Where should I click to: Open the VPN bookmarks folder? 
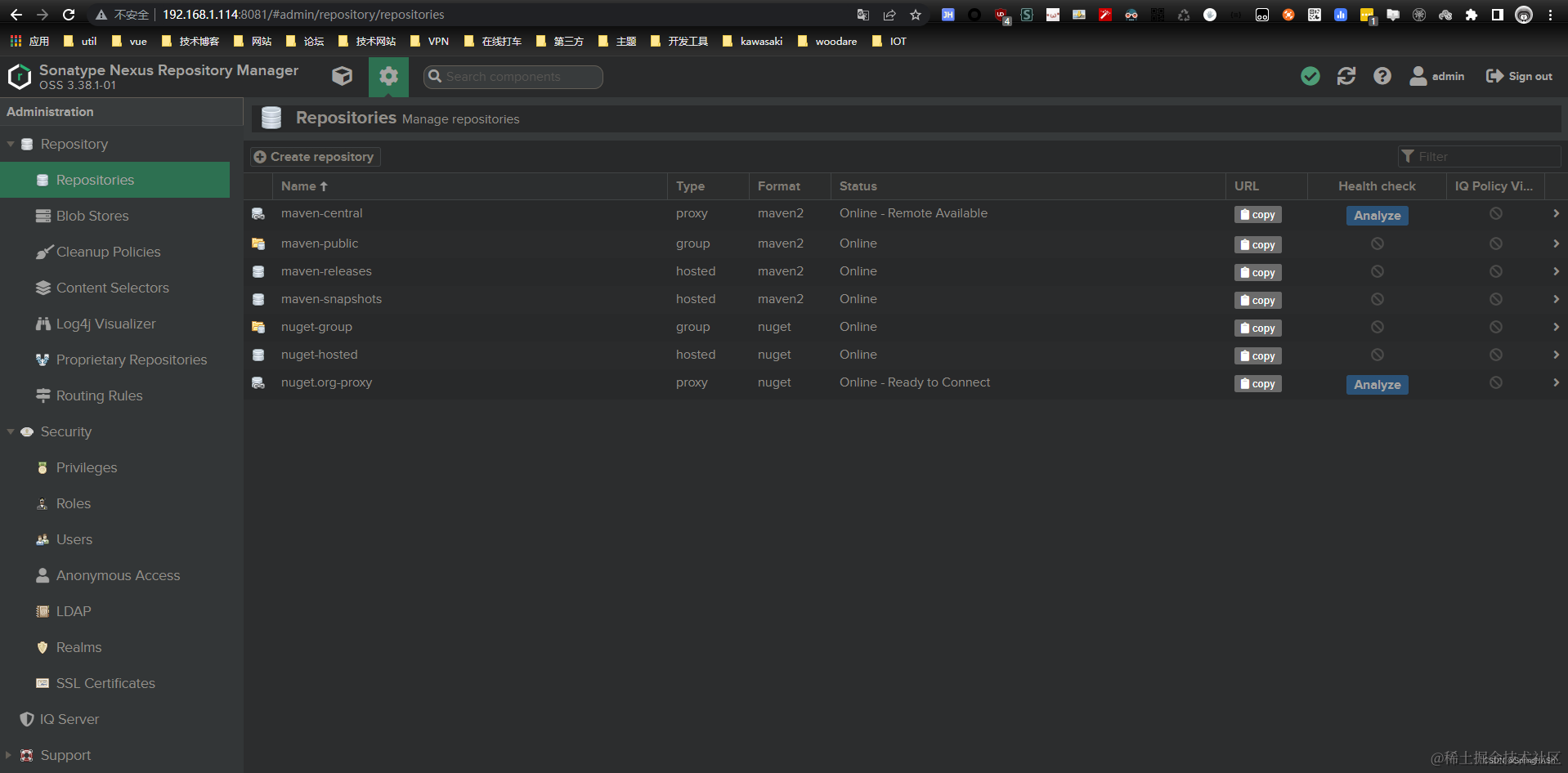pyautogui.click(x=430, y=41)
